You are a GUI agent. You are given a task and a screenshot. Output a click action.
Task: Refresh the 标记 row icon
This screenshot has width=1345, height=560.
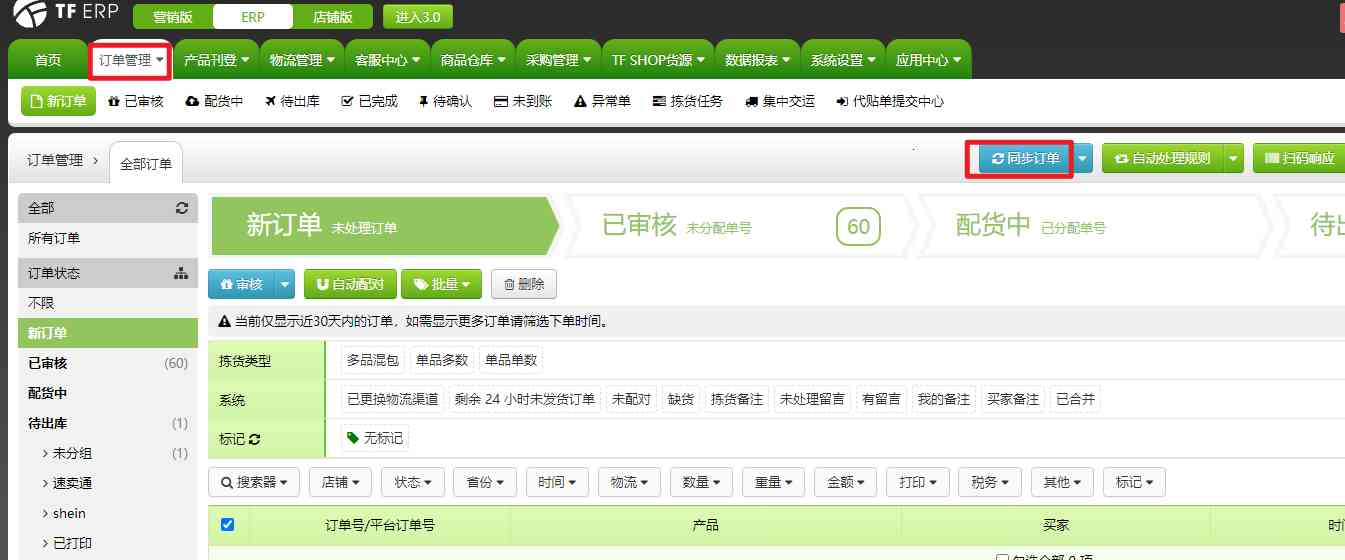pos(255,439)
